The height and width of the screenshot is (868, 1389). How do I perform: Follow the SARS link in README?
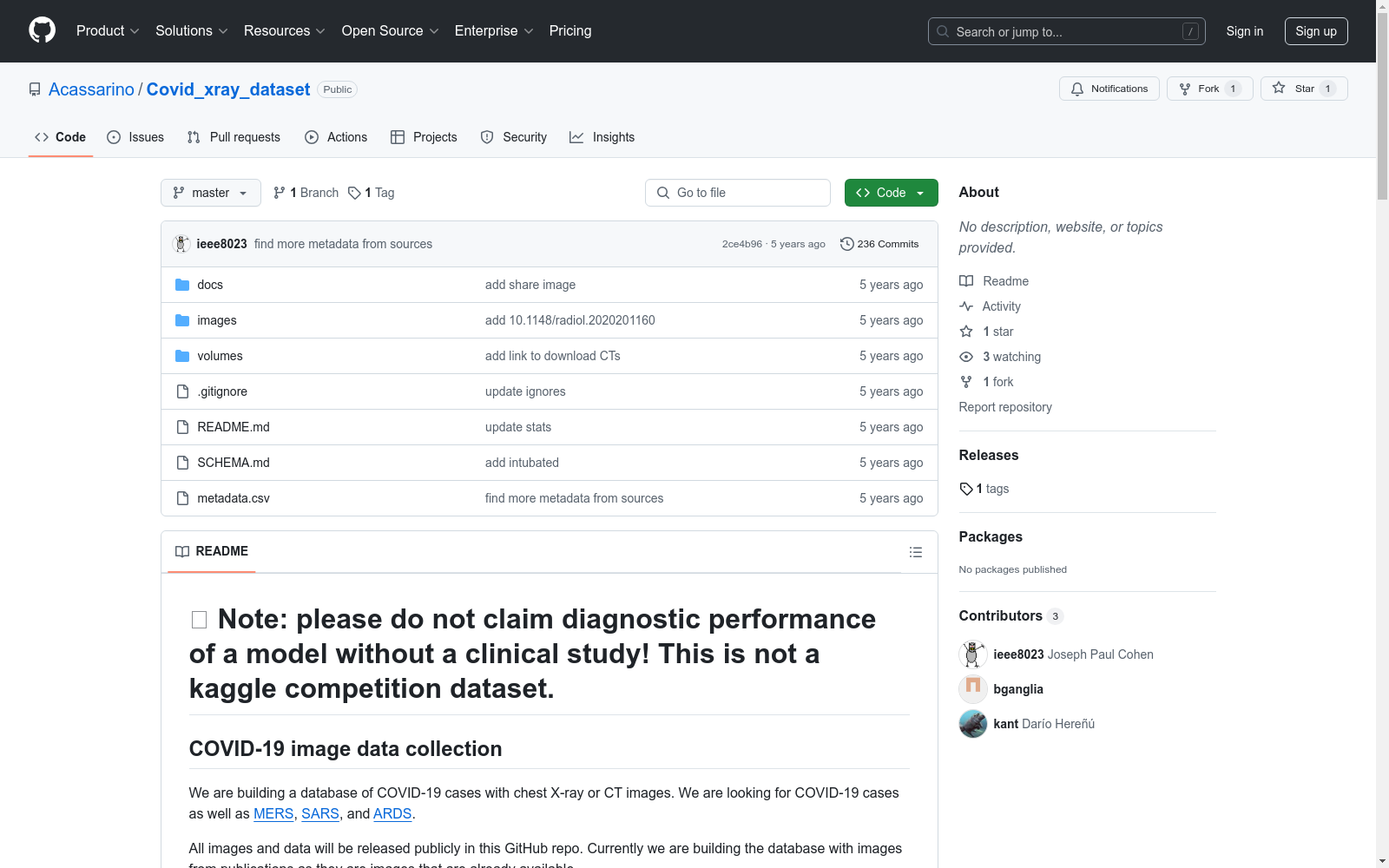pos(320,813)
